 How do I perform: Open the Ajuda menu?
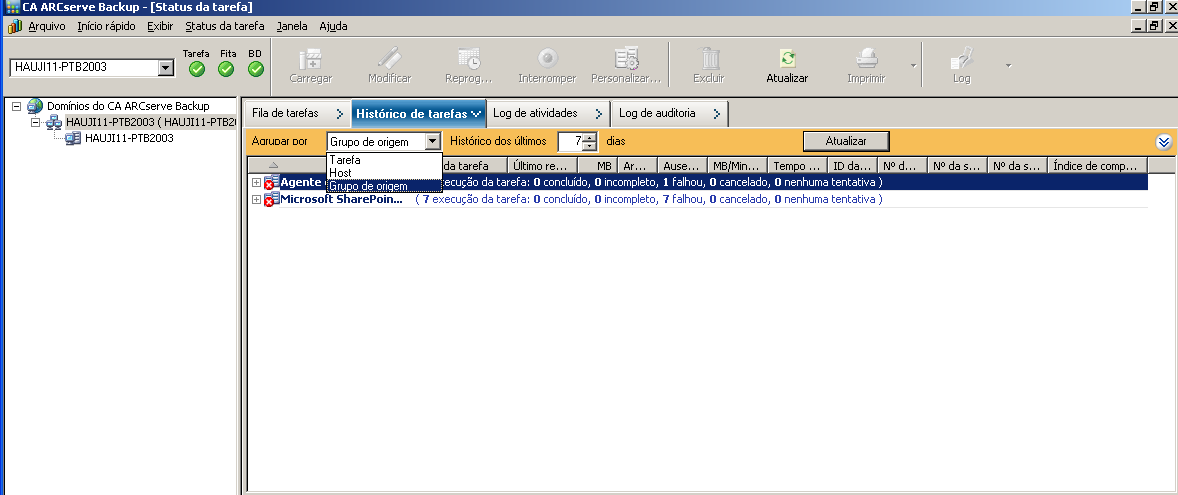coord(333,26)
